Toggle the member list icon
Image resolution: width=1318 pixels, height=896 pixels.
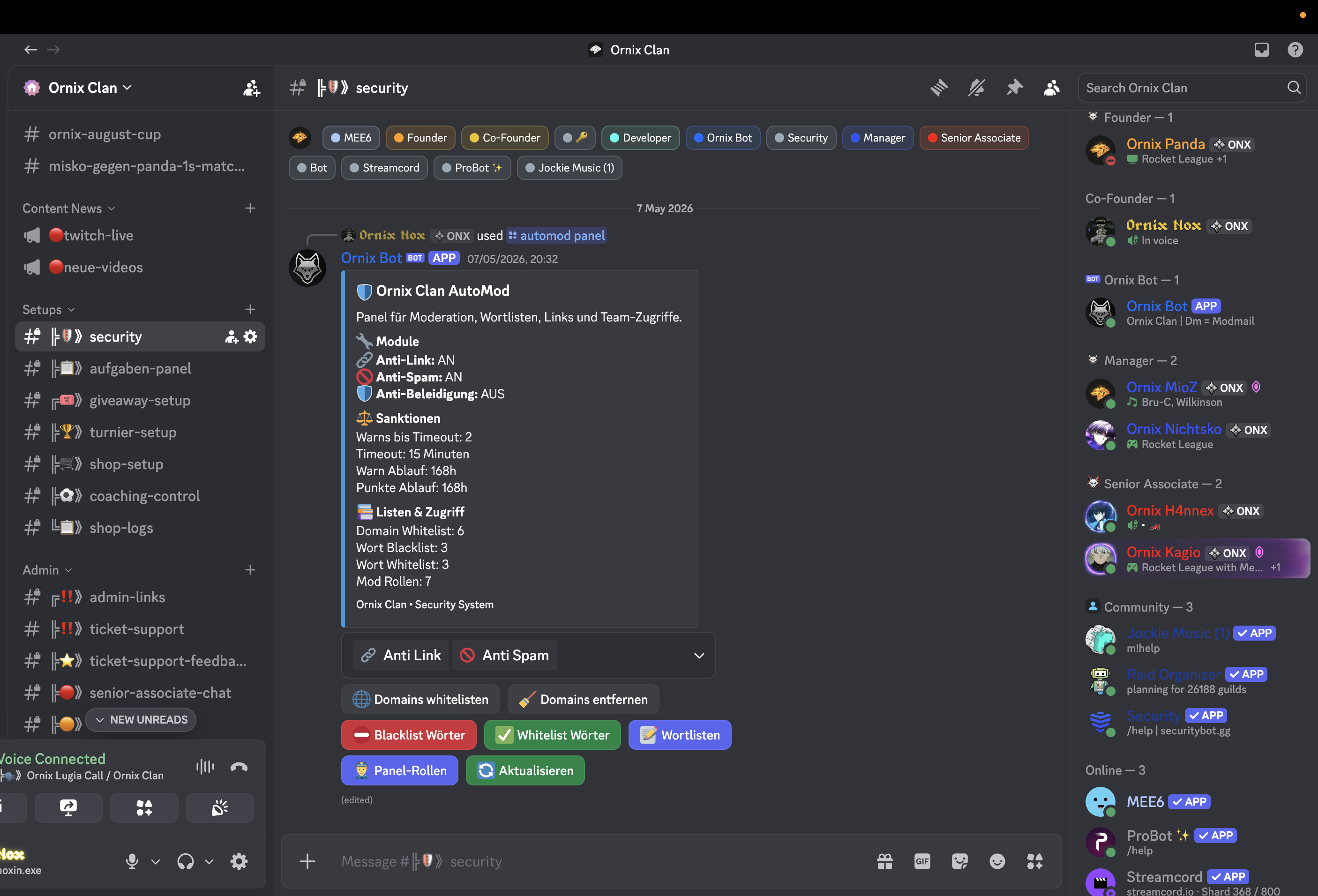[1052, 88]
